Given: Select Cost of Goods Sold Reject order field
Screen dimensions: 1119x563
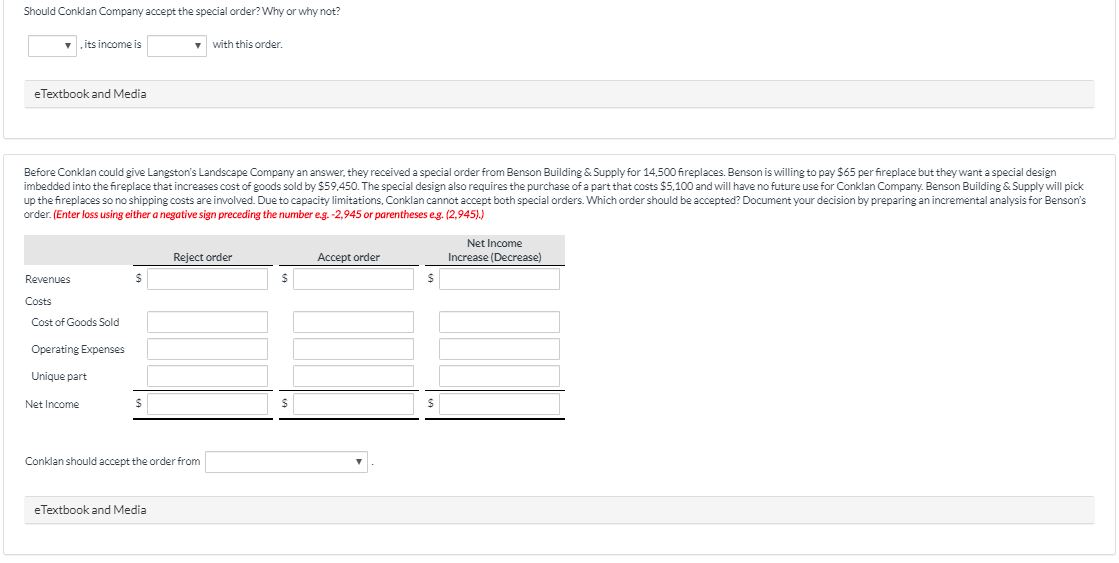Looking at the screenshot, I should (x=208, y=322).
